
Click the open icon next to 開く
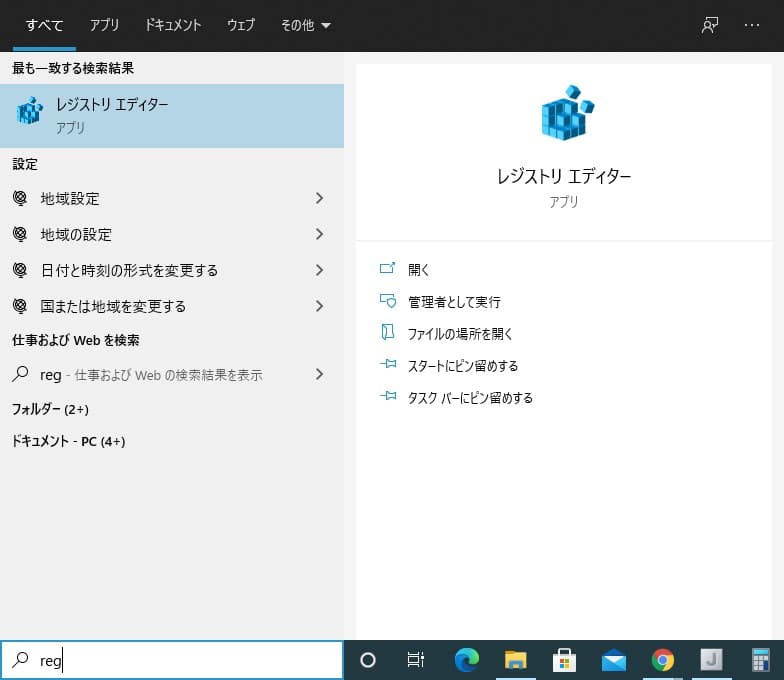pos(388,268)
